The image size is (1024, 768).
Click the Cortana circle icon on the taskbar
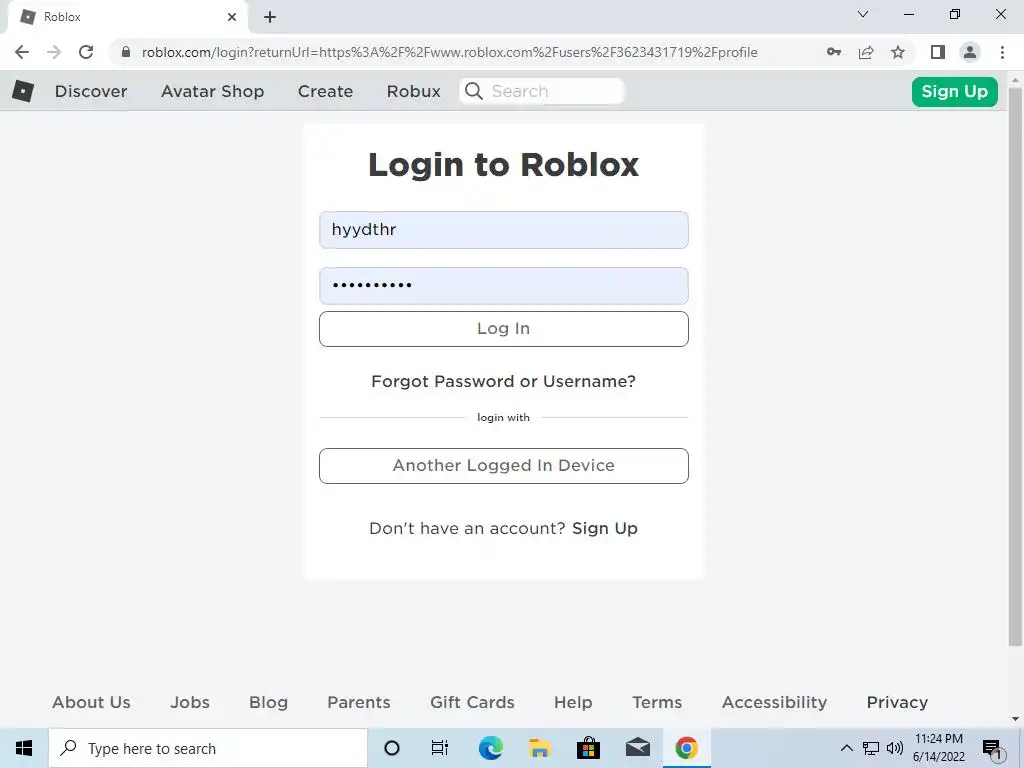(392, 748)
